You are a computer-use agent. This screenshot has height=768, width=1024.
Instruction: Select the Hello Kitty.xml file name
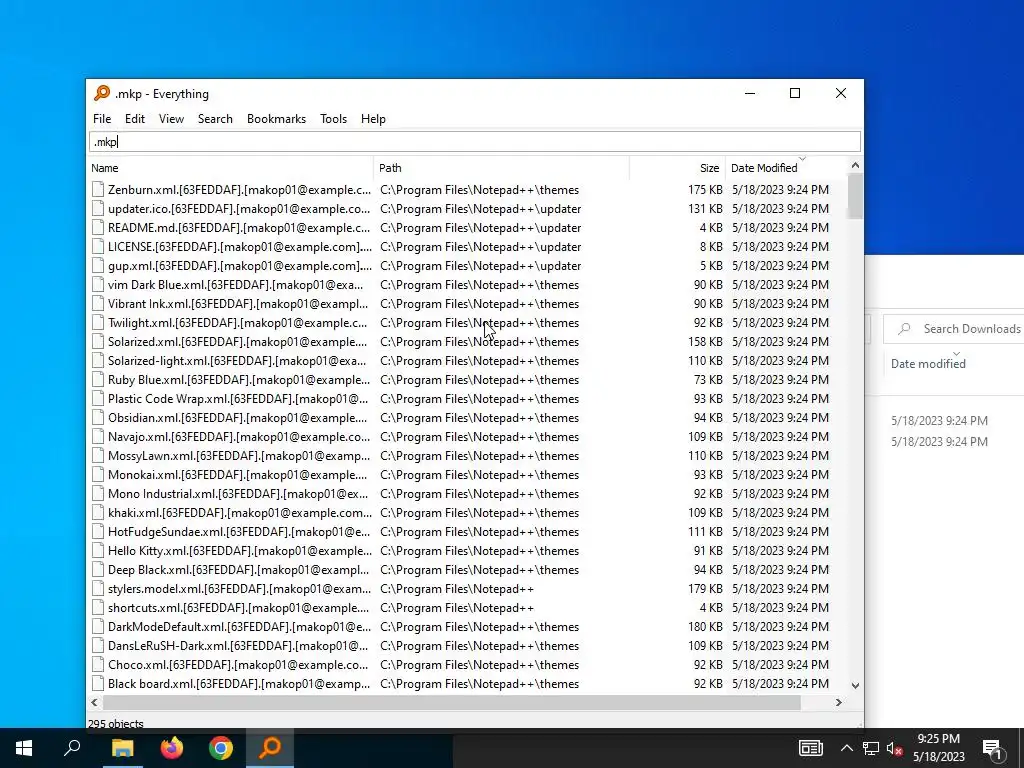[240, 551]
